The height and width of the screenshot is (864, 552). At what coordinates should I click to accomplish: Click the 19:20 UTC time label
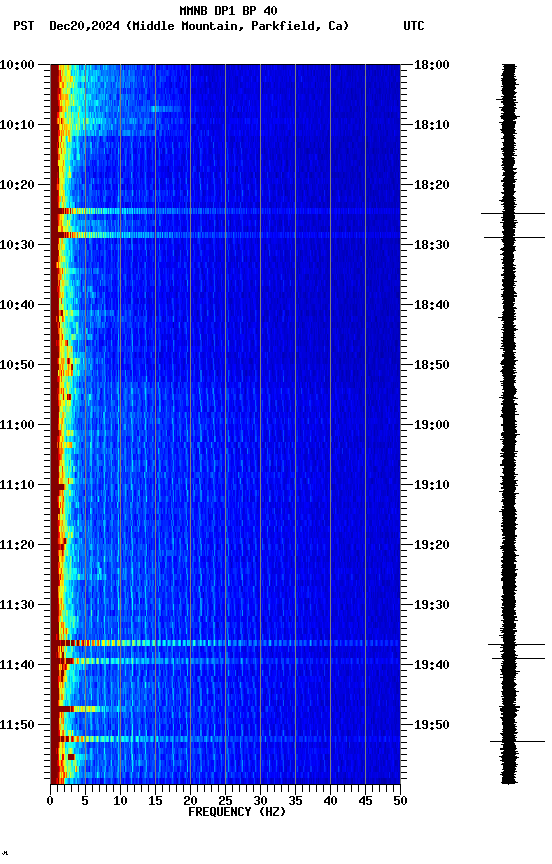pyautogui.click(x=432, y=546)
